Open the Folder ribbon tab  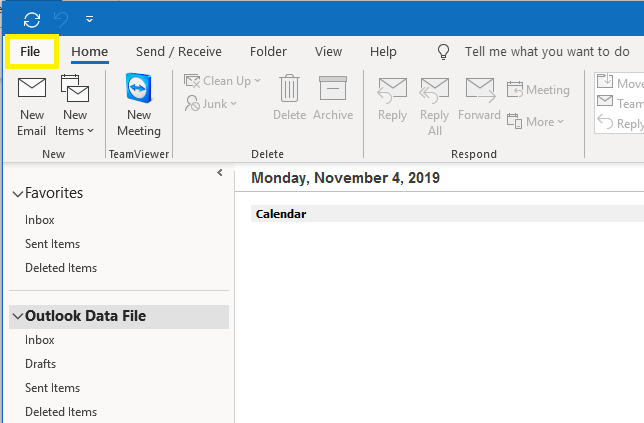[268, 52]
